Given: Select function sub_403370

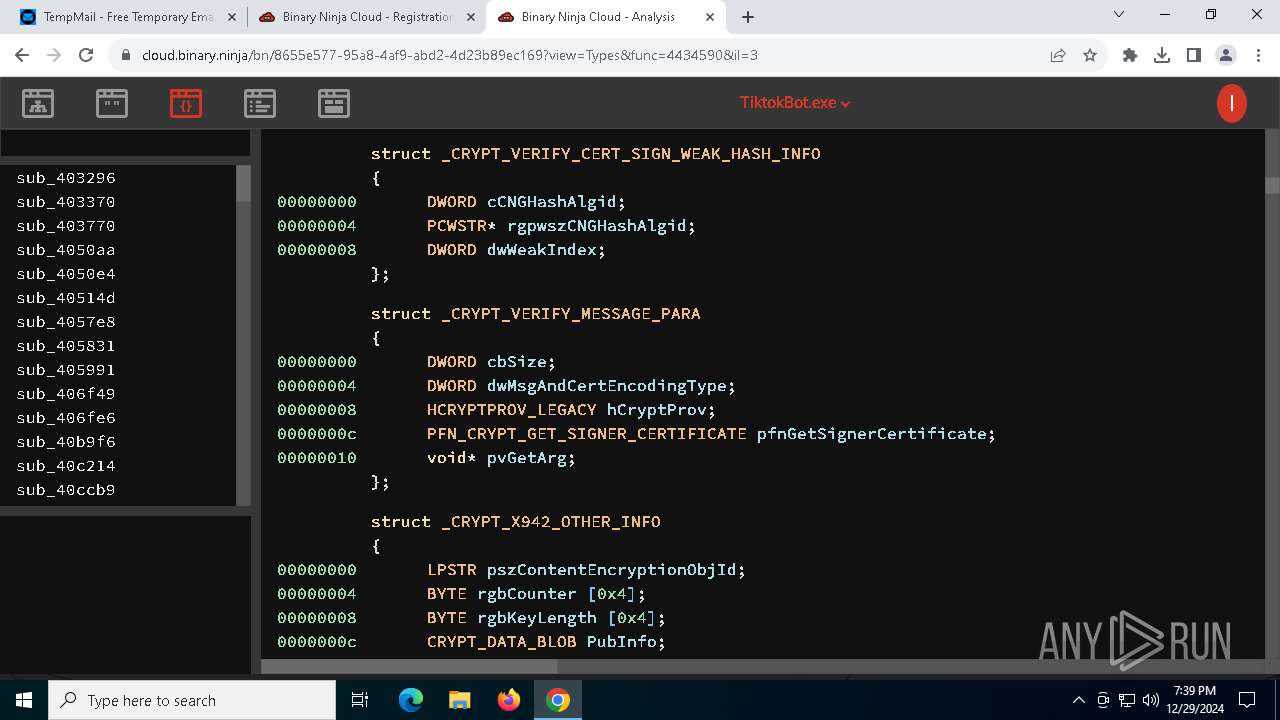Looking at the screenshot, I should 66,202.
